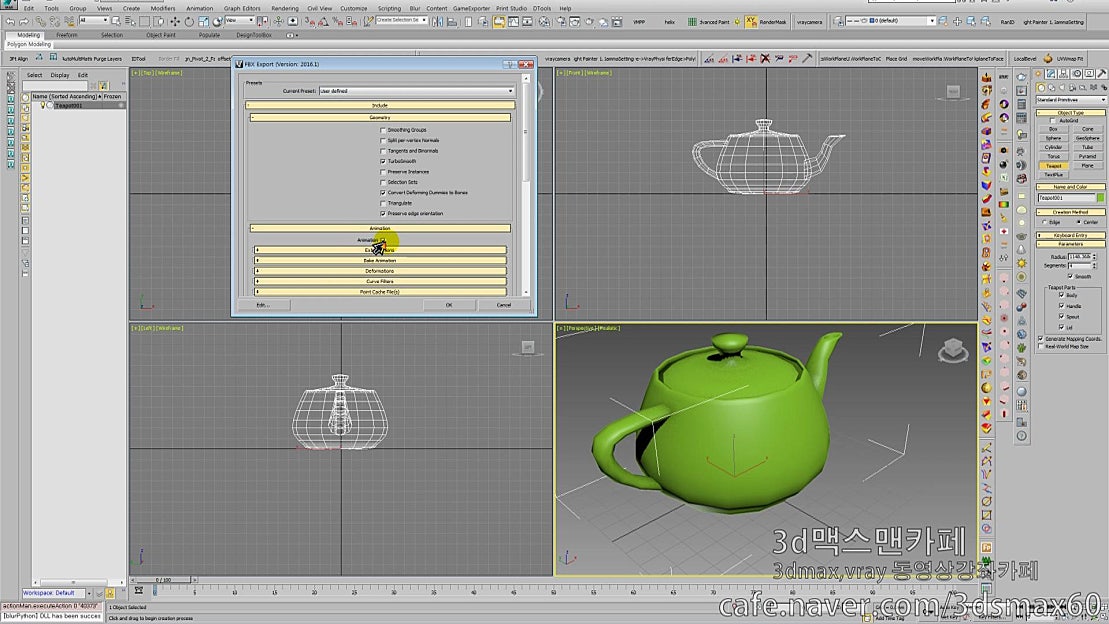Collapse the Geometry rollout

(x=251, y=116)
